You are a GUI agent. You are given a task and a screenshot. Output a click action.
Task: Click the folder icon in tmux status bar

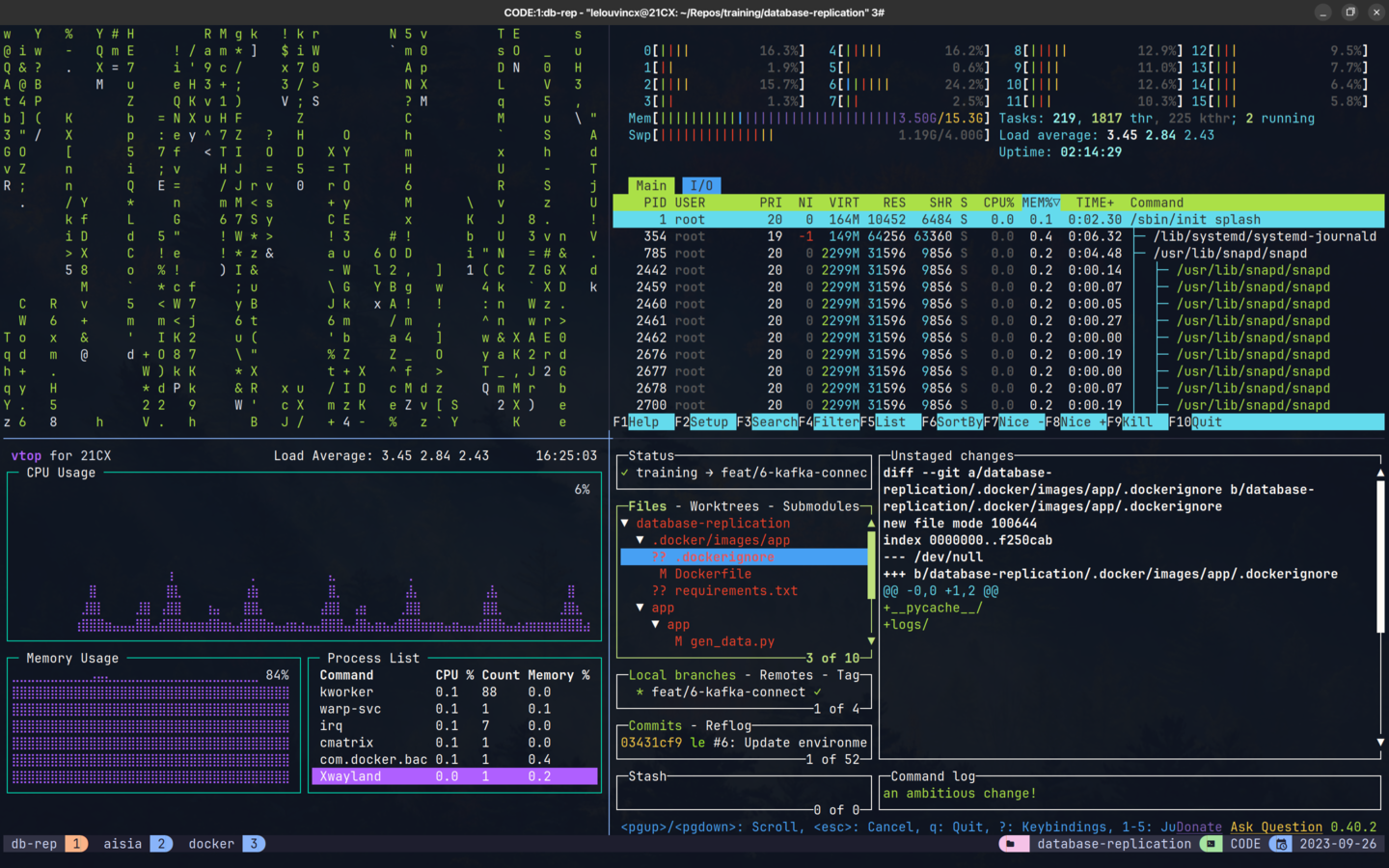(1011, 844)
